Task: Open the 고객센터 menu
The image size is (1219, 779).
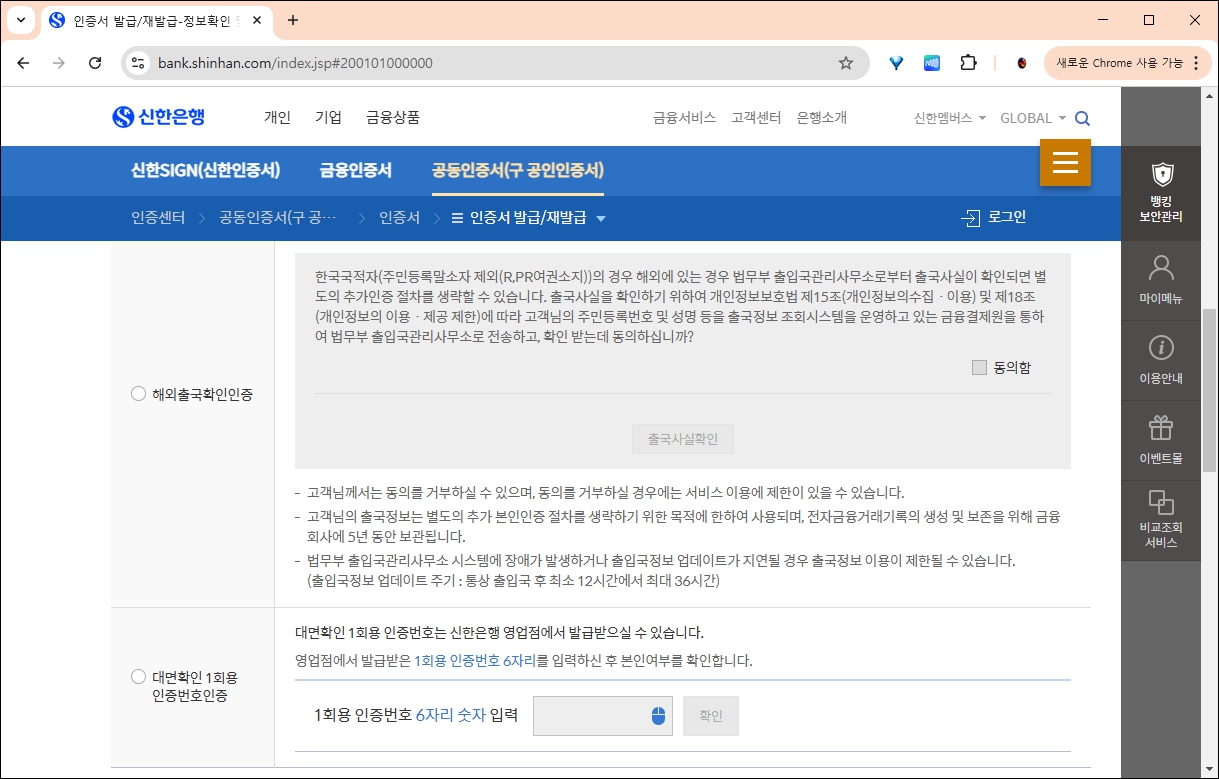Action: [x=756, y=117]
